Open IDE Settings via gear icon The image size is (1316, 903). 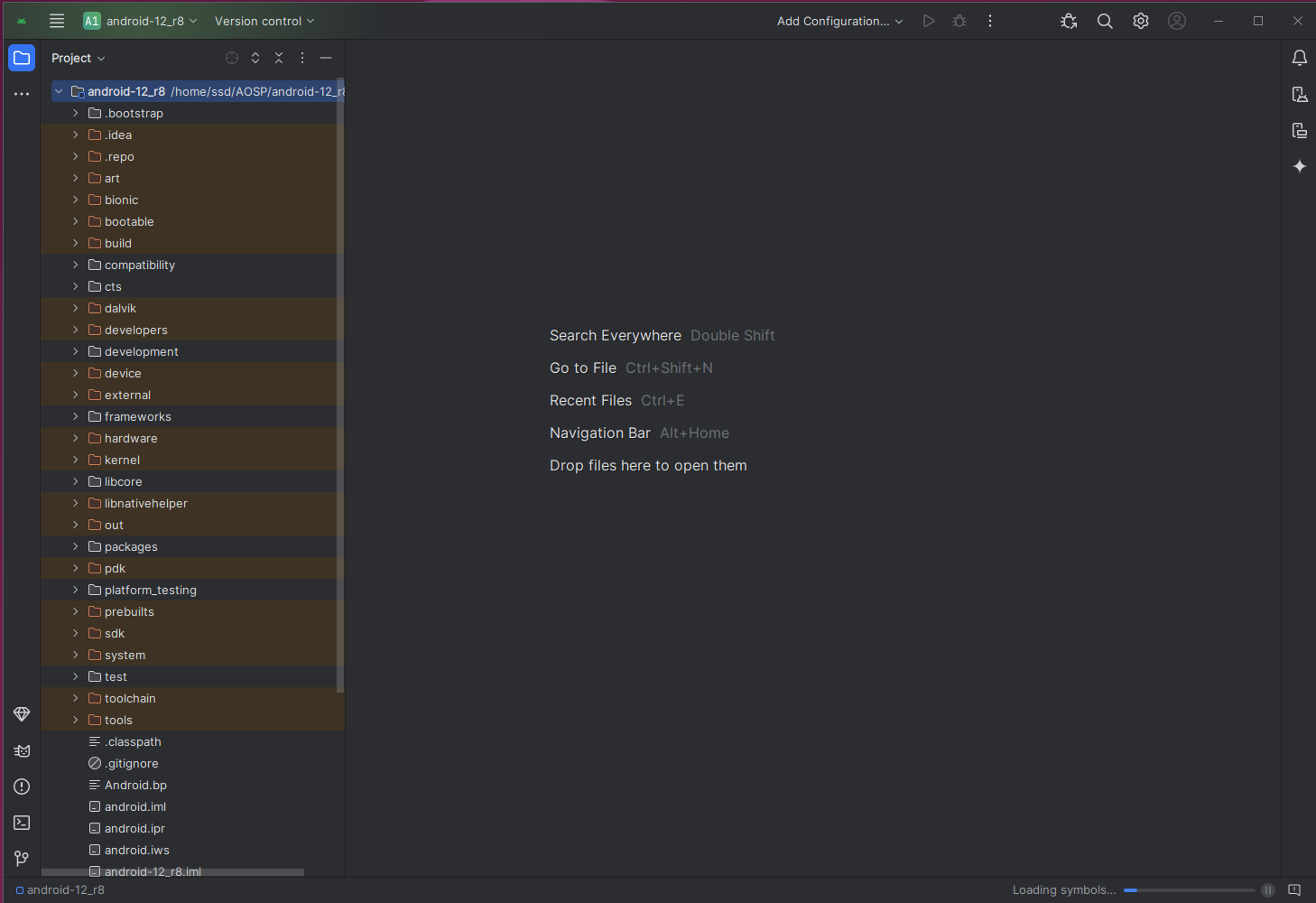point(1140,21)
